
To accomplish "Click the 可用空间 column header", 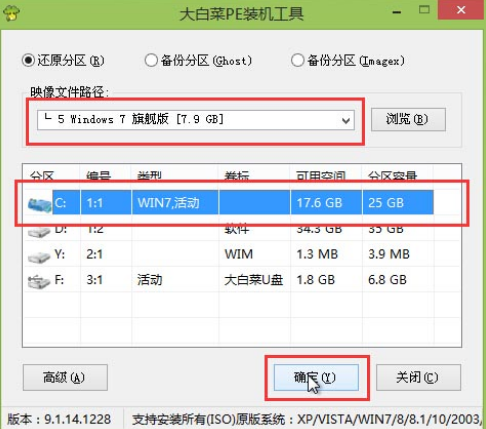I will coord(321,176).
